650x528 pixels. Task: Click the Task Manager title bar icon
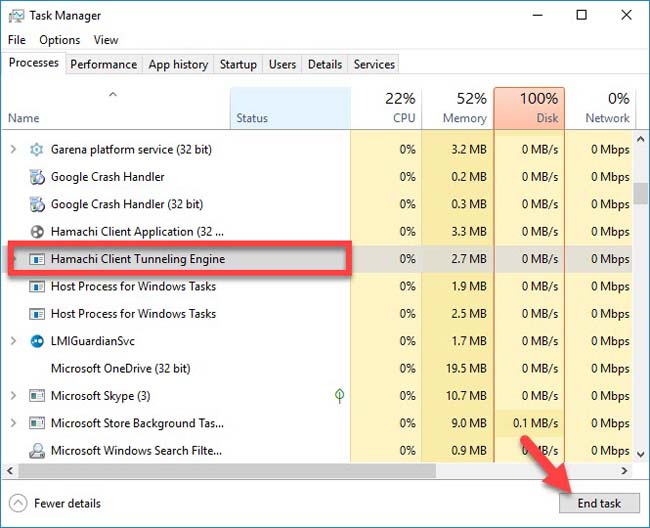17,16
